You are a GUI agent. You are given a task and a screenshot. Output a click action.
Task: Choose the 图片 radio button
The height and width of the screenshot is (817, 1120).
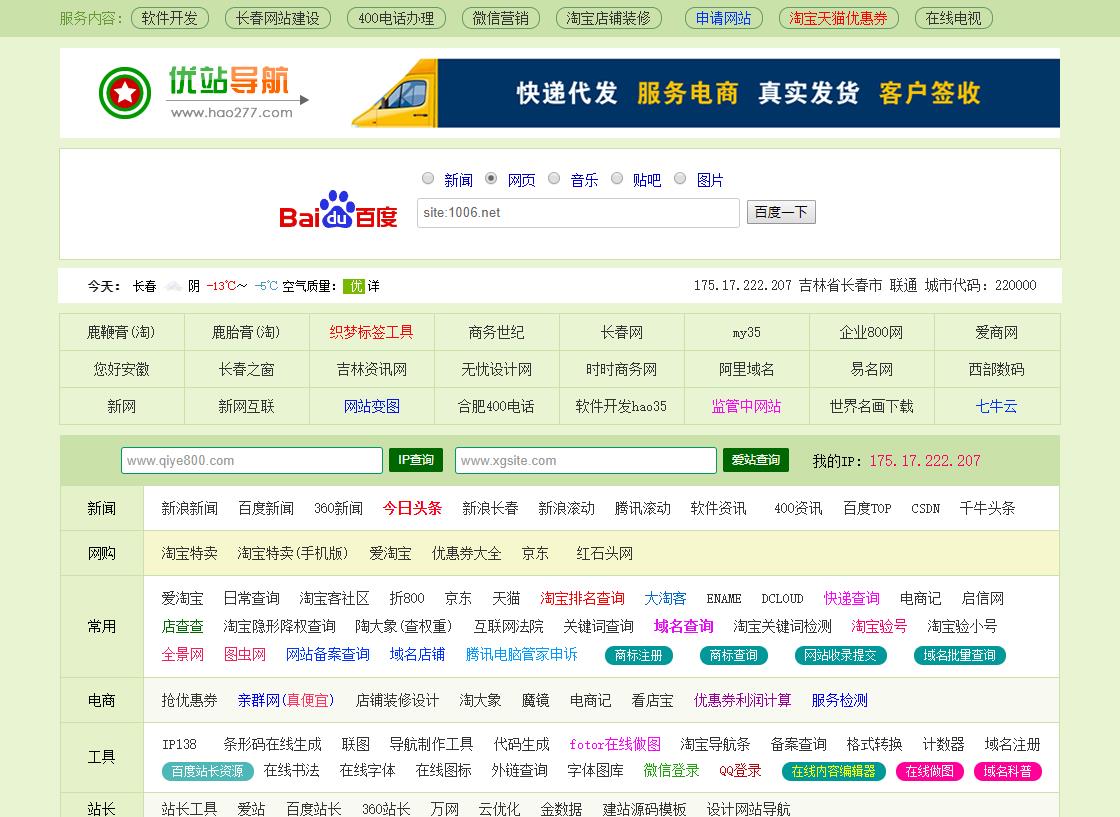point(680,179)
